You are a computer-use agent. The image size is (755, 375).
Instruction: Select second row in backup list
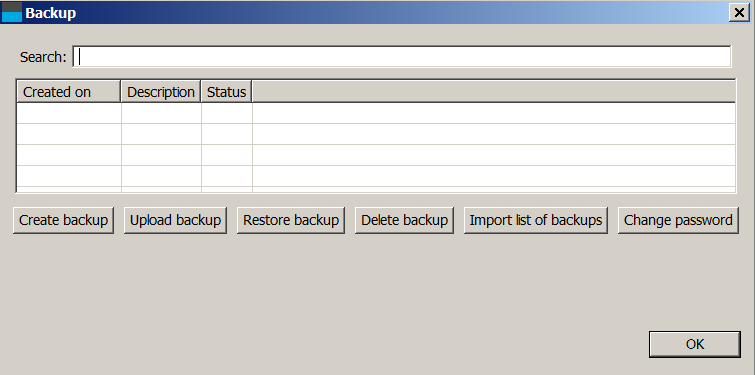376,134
